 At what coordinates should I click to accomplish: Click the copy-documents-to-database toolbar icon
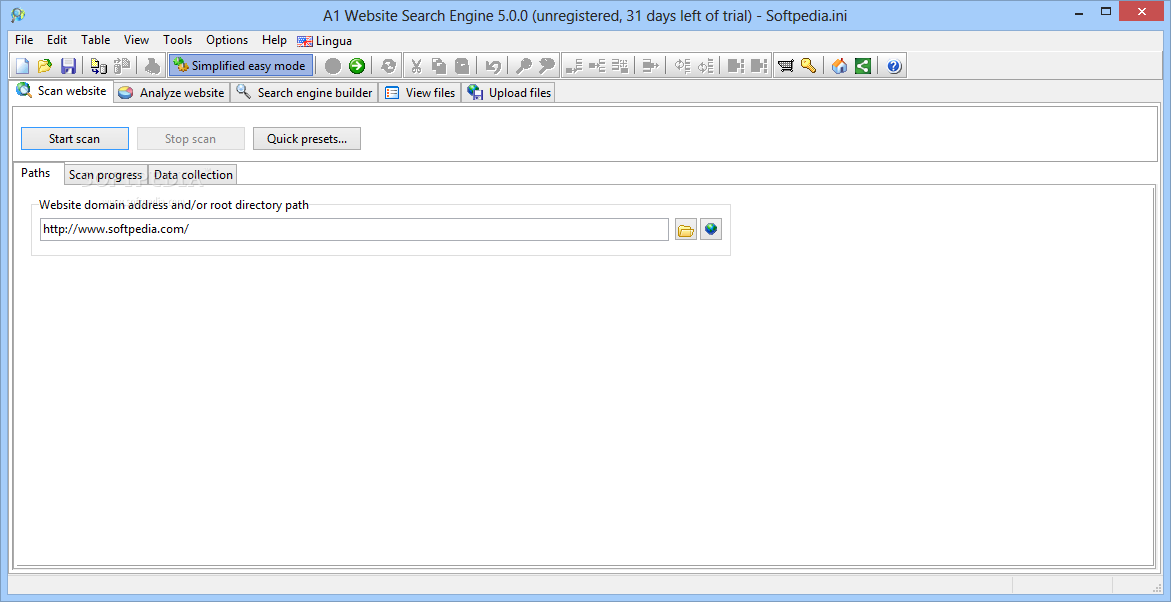(99, 66)
